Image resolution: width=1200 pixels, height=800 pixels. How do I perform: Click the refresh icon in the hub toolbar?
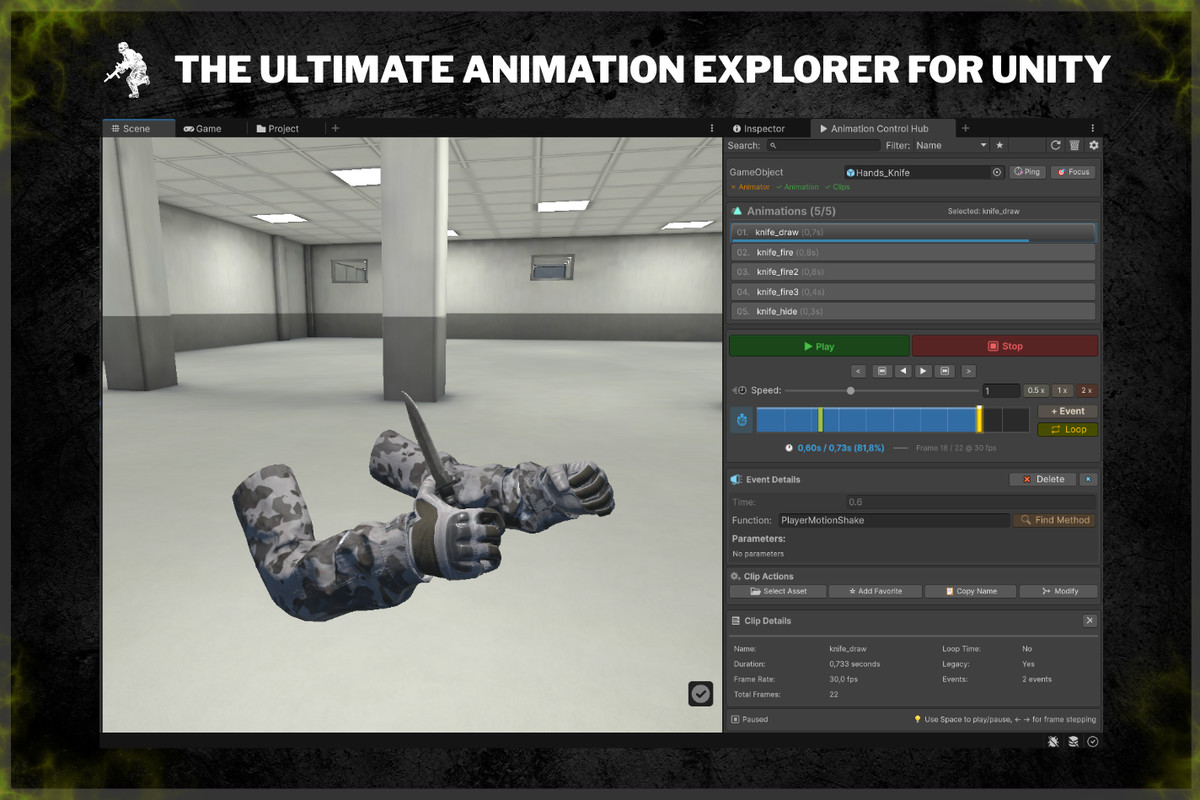click(1055, 145)
